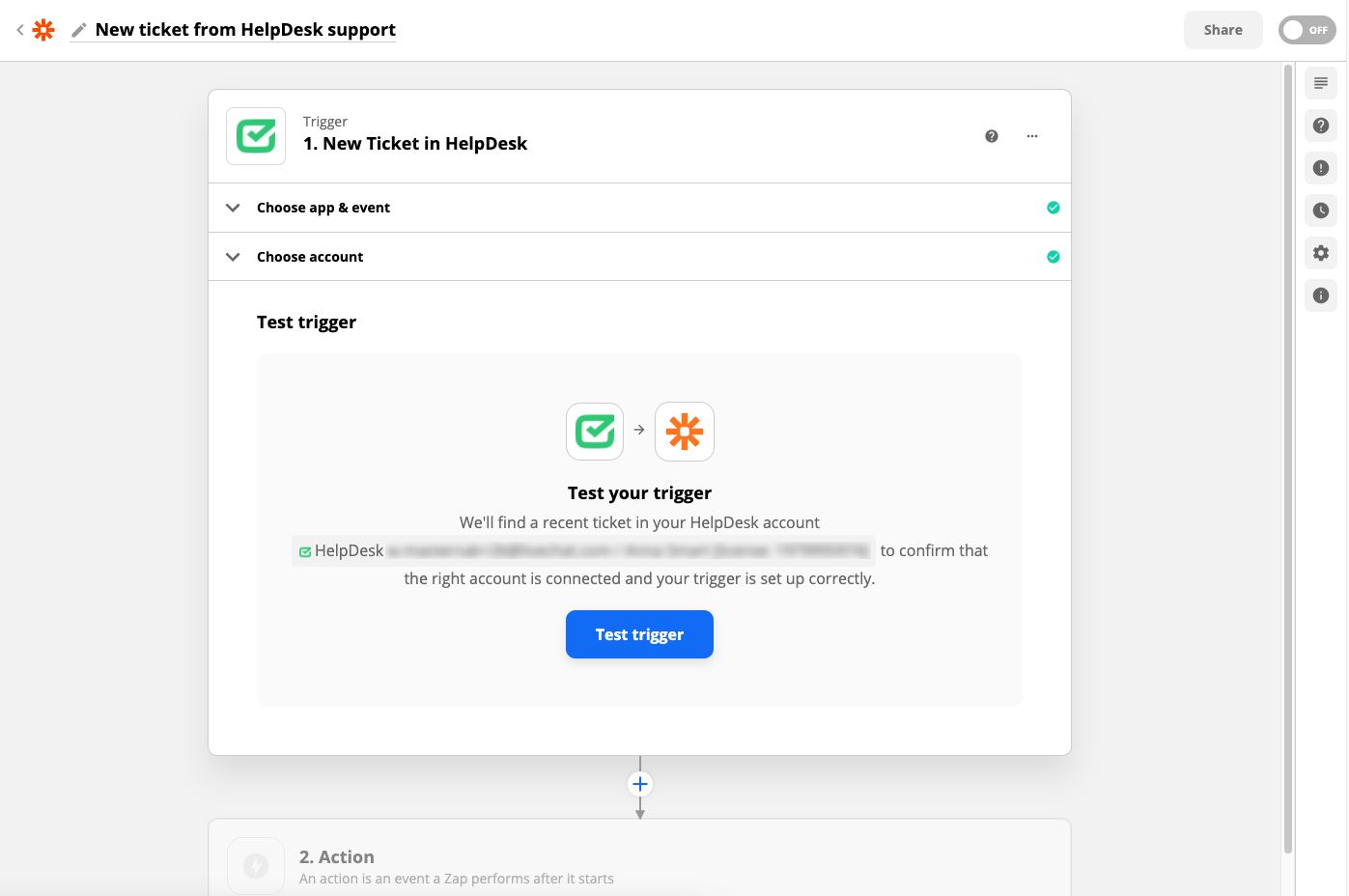Click the green check next to Choose account
Screen dimensions: 1349x896
tap(1053, 257)
